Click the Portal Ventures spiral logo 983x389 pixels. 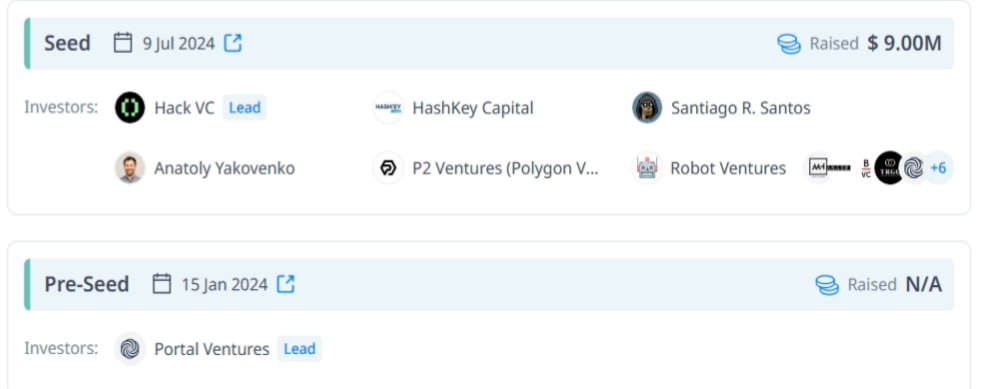click(x=130, y=349)
